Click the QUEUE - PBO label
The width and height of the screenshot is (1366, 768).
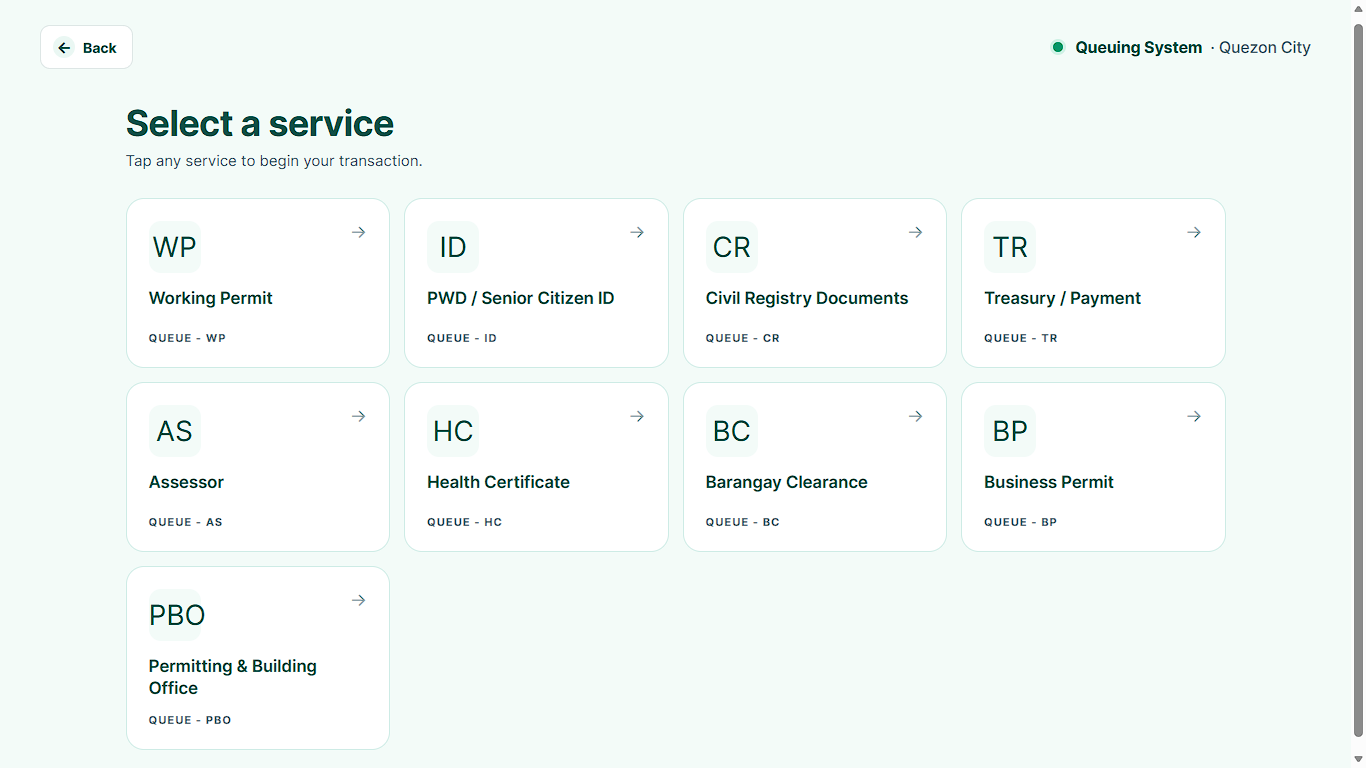[190, 720]
